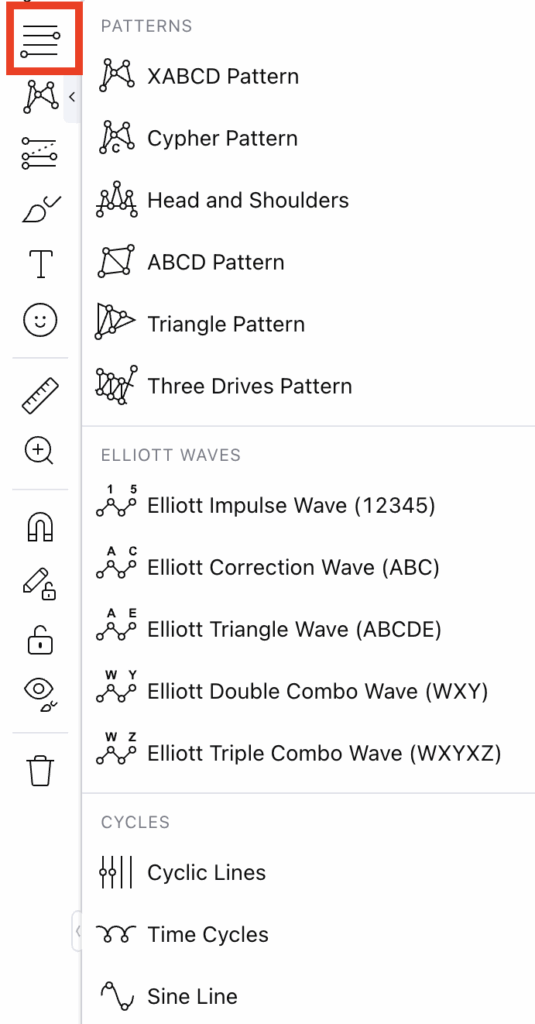The width and height of the screenshot is (535, 1024).
Task: Activate the zoom in tool
Action: coord(39,451)
